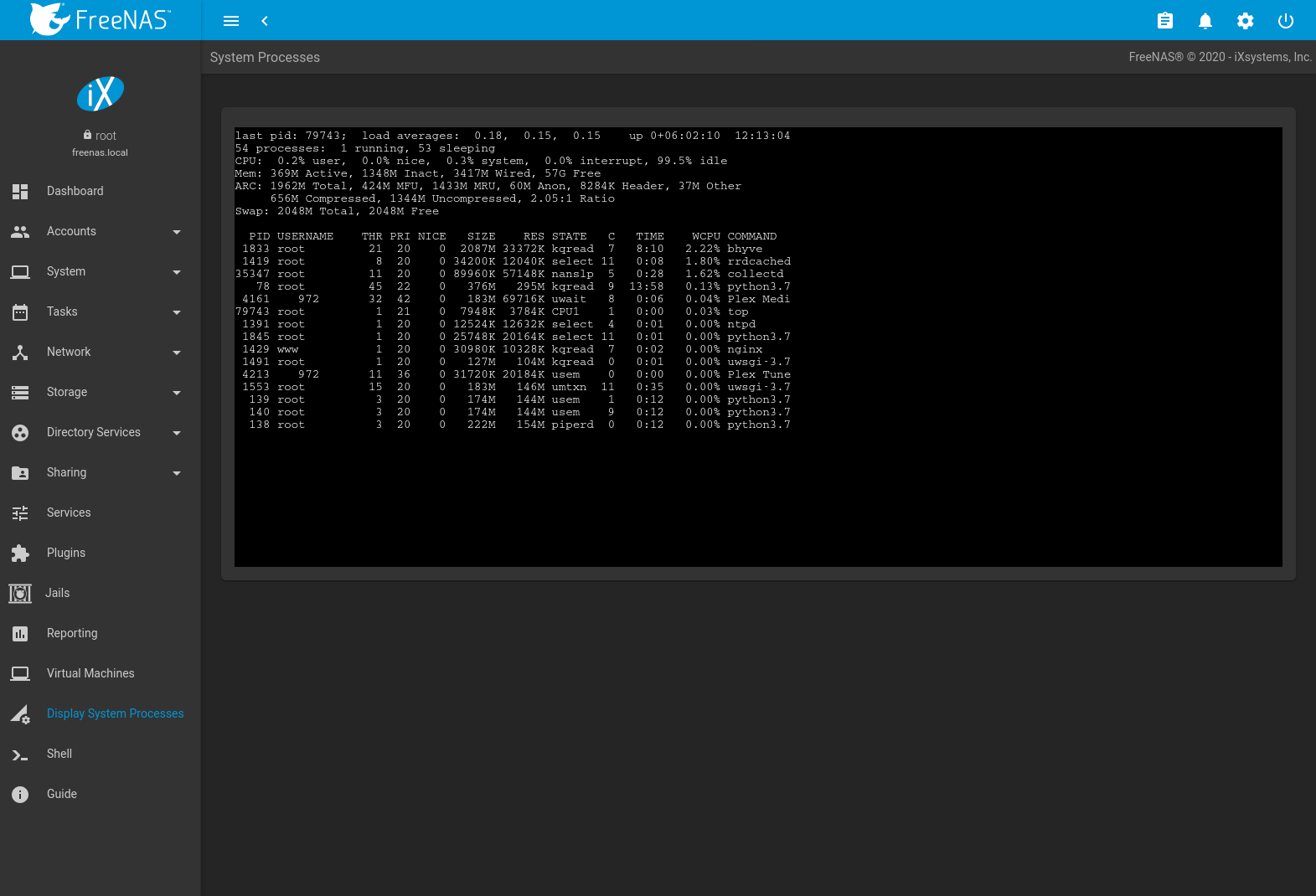Click the Jails icon in sidebar
The image size is (1316, 896).
20,593
